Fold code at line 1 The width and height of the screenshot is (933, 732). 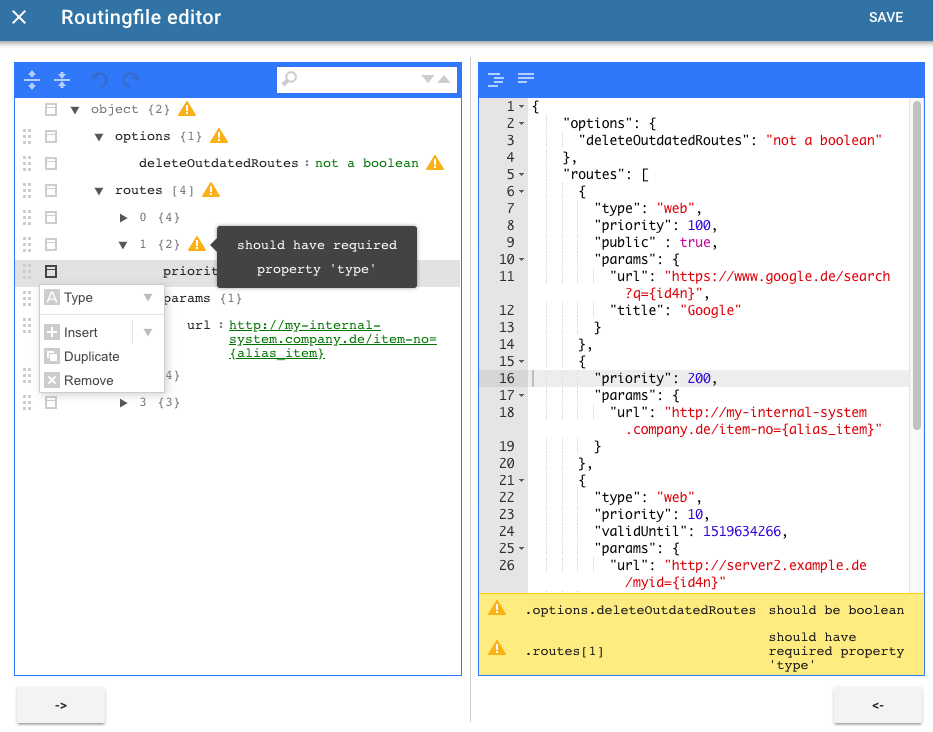[522, 107]
